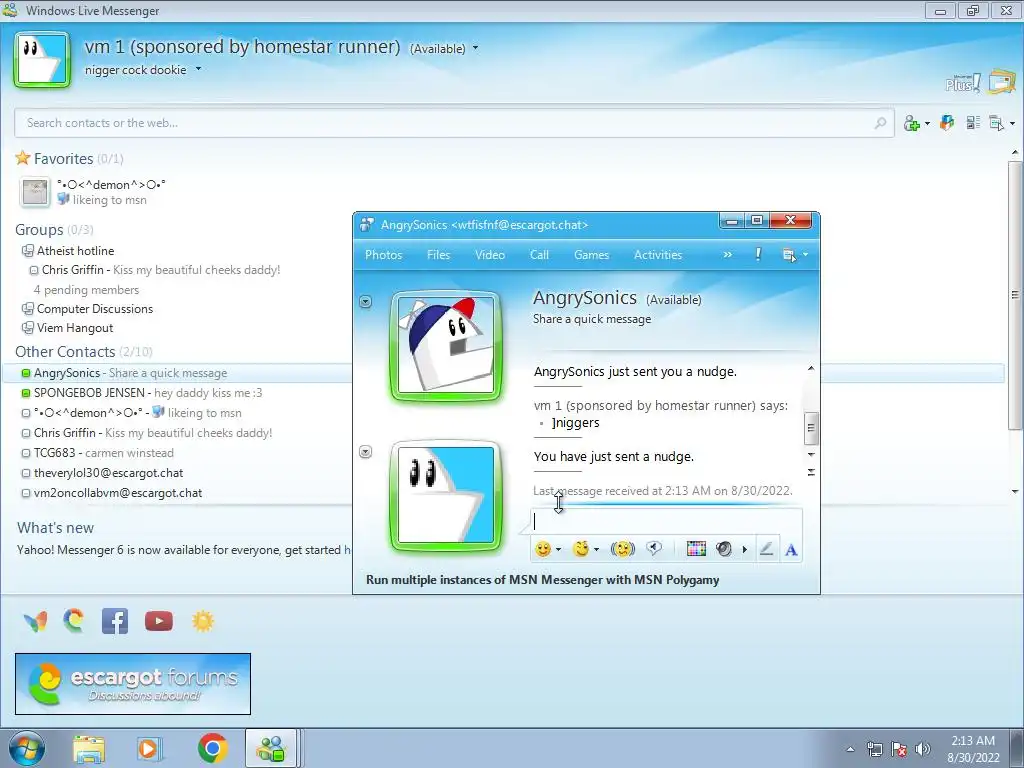Collapse AngrySonics display picture with arrow
The width and height of the screenshot is (1024, 768).
(366, 301)
